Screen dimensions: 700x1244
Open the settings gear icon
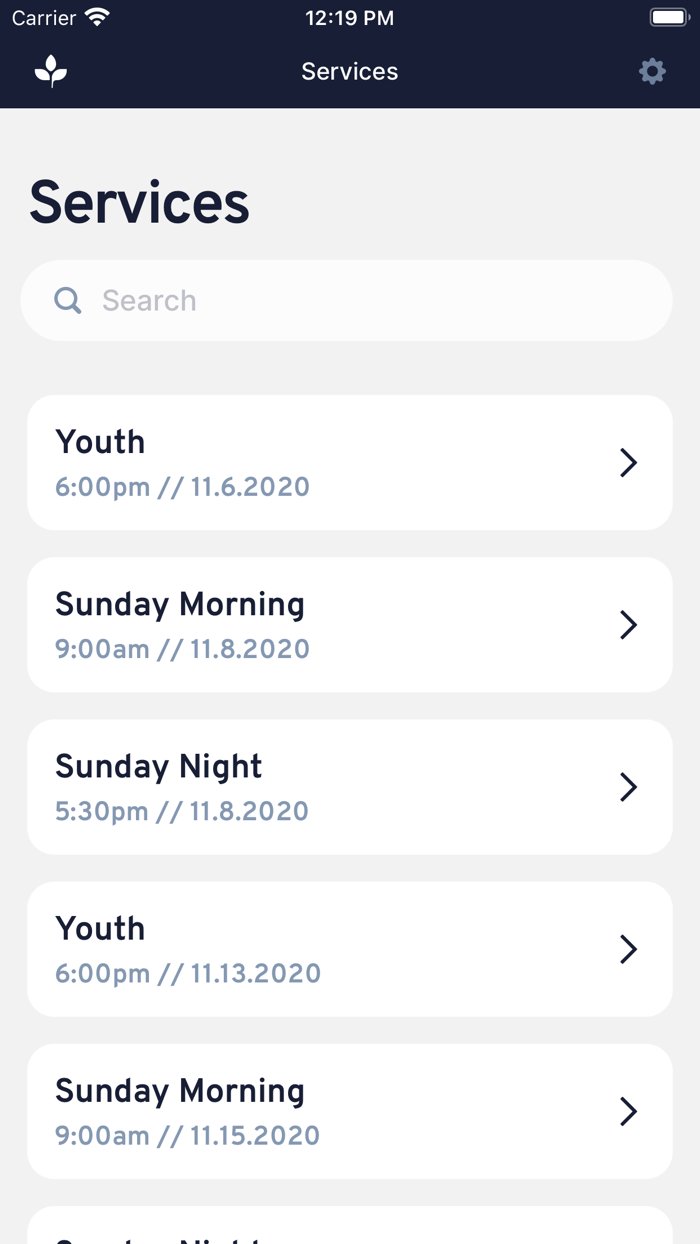(x=652, y=71)
